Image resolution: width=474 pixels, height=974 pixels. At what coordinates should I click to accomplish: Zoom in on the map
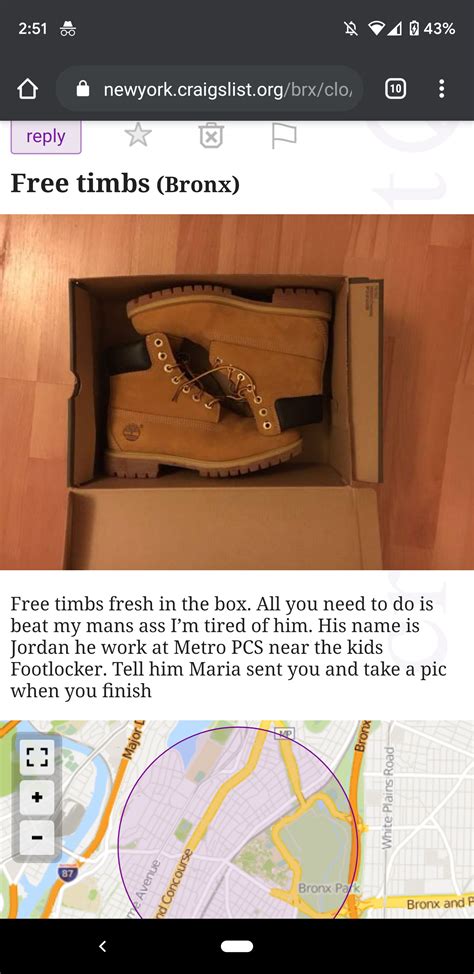click(37, 796)
